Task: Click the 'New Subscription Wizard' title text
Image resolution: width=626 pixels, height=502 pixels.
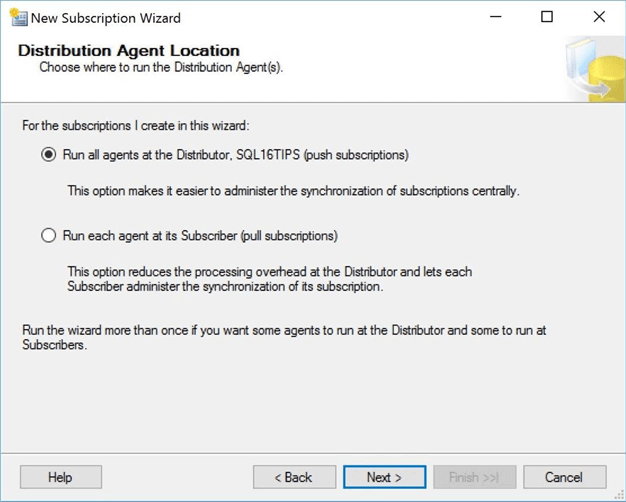Action: pyautogui.click(x=105, y=17)
